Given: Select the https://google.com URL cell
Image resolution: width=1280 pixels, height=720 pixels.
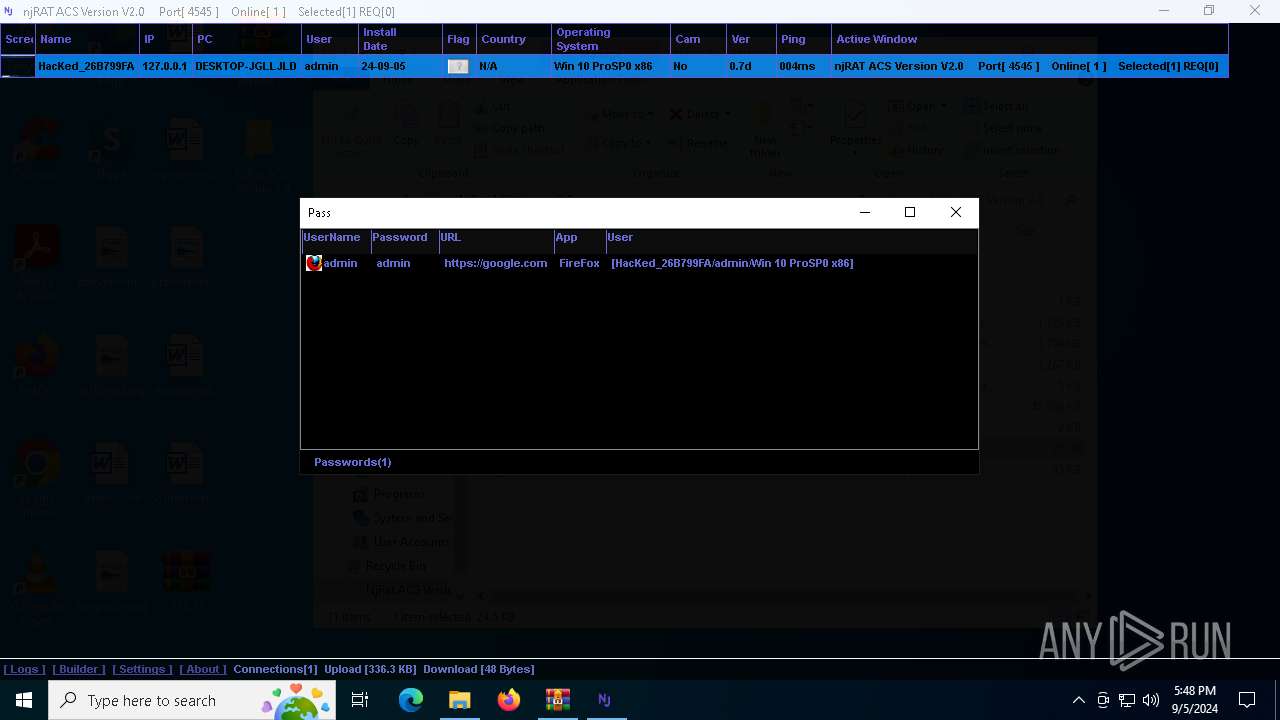Looking at the screenshot, I should [495, 263].
